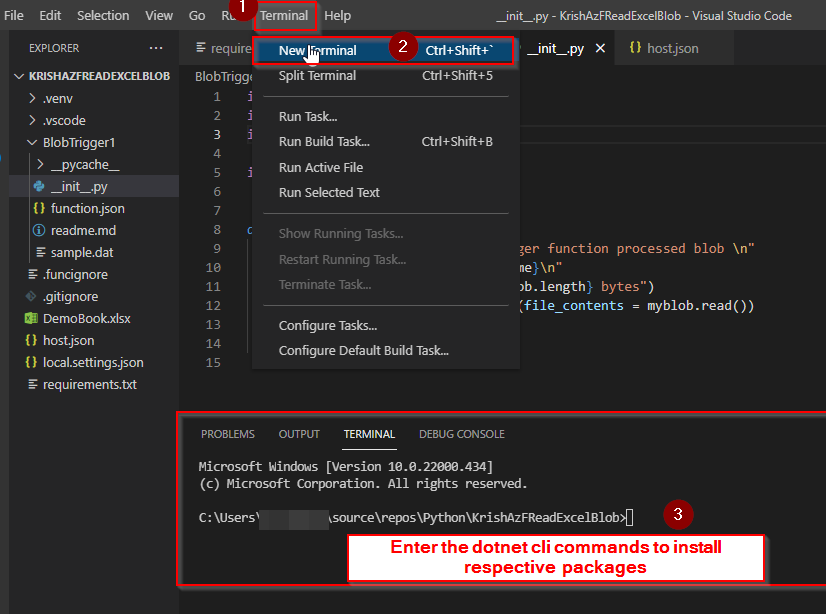The image size is (826, 614).
Task: Collapse the BlobTrigger1 folder
Action: click(32, 143)
